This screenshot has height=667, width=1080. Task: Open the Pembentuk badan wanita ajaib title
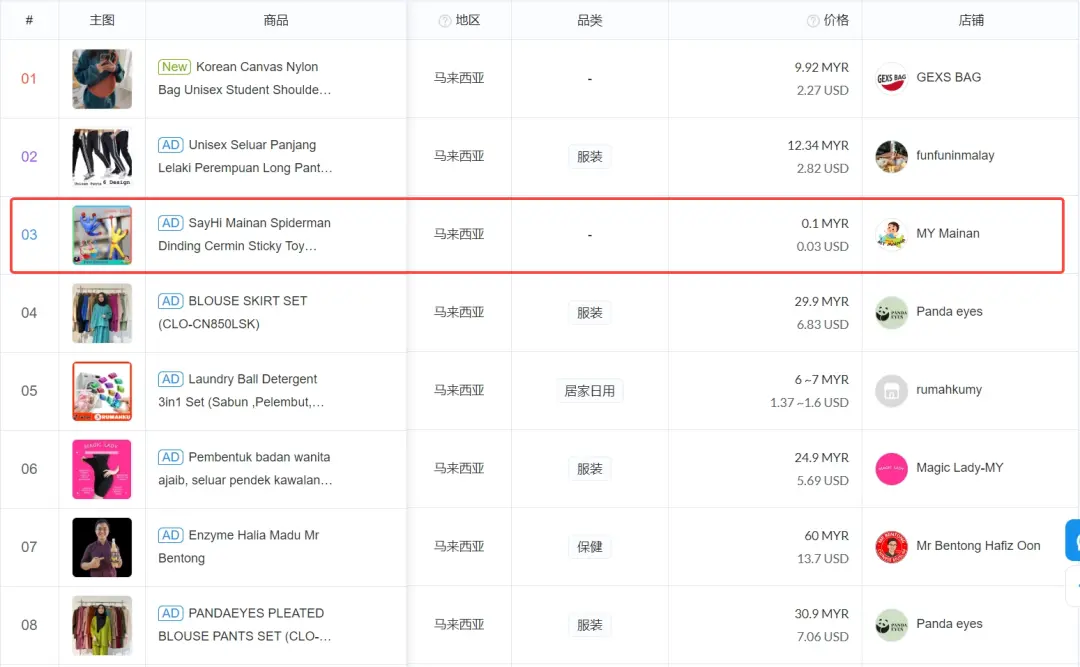pyautogui.click(x=245, y=469)
